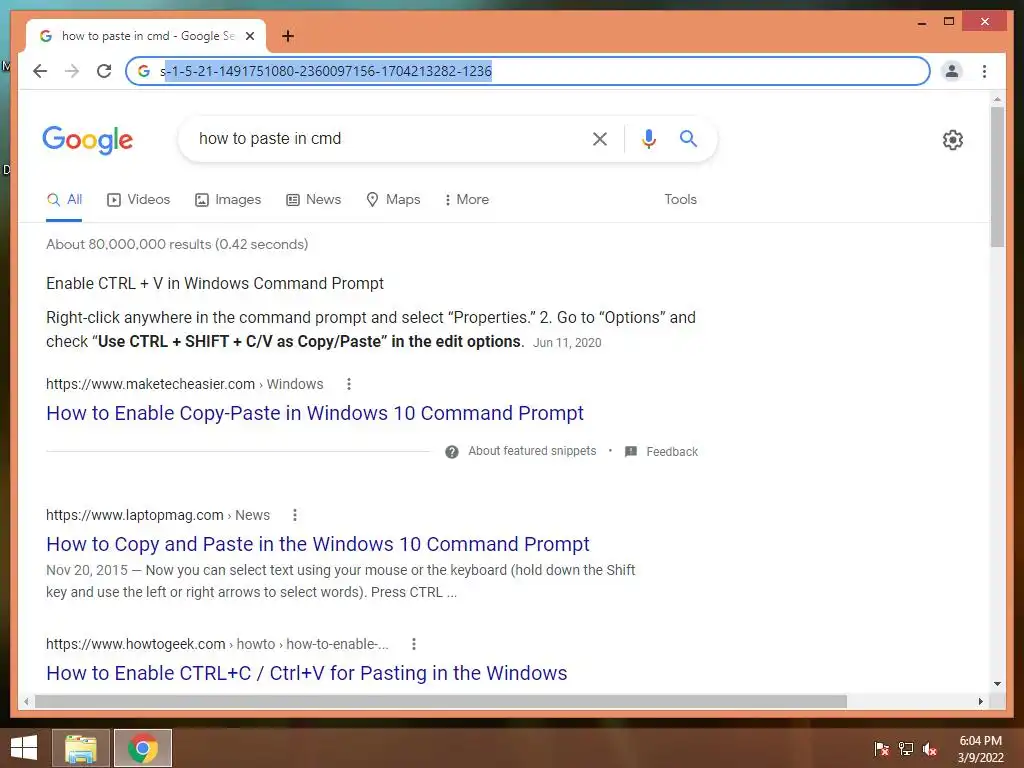1024x768 pixels.
Task: Start voice search with microphone icon
Action: coord(648,138)
